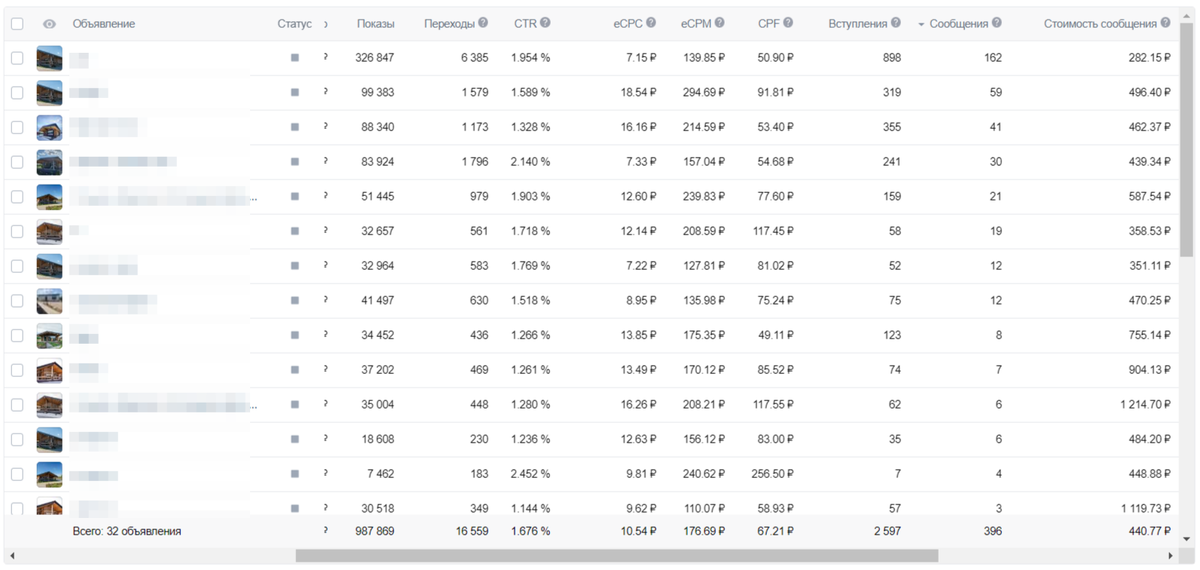Click the eye visibility icon in table header

[49, 24]
